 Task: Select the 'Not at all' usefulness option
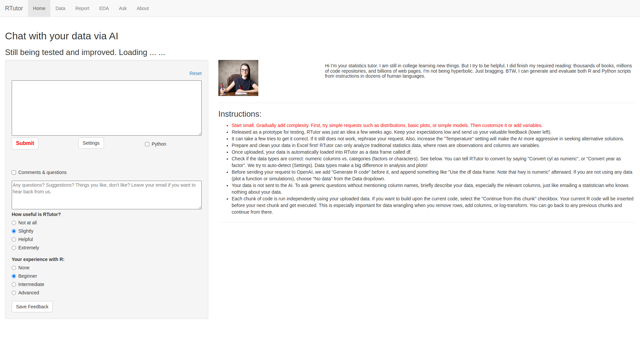pyautogui.click(x=14, y=223)
